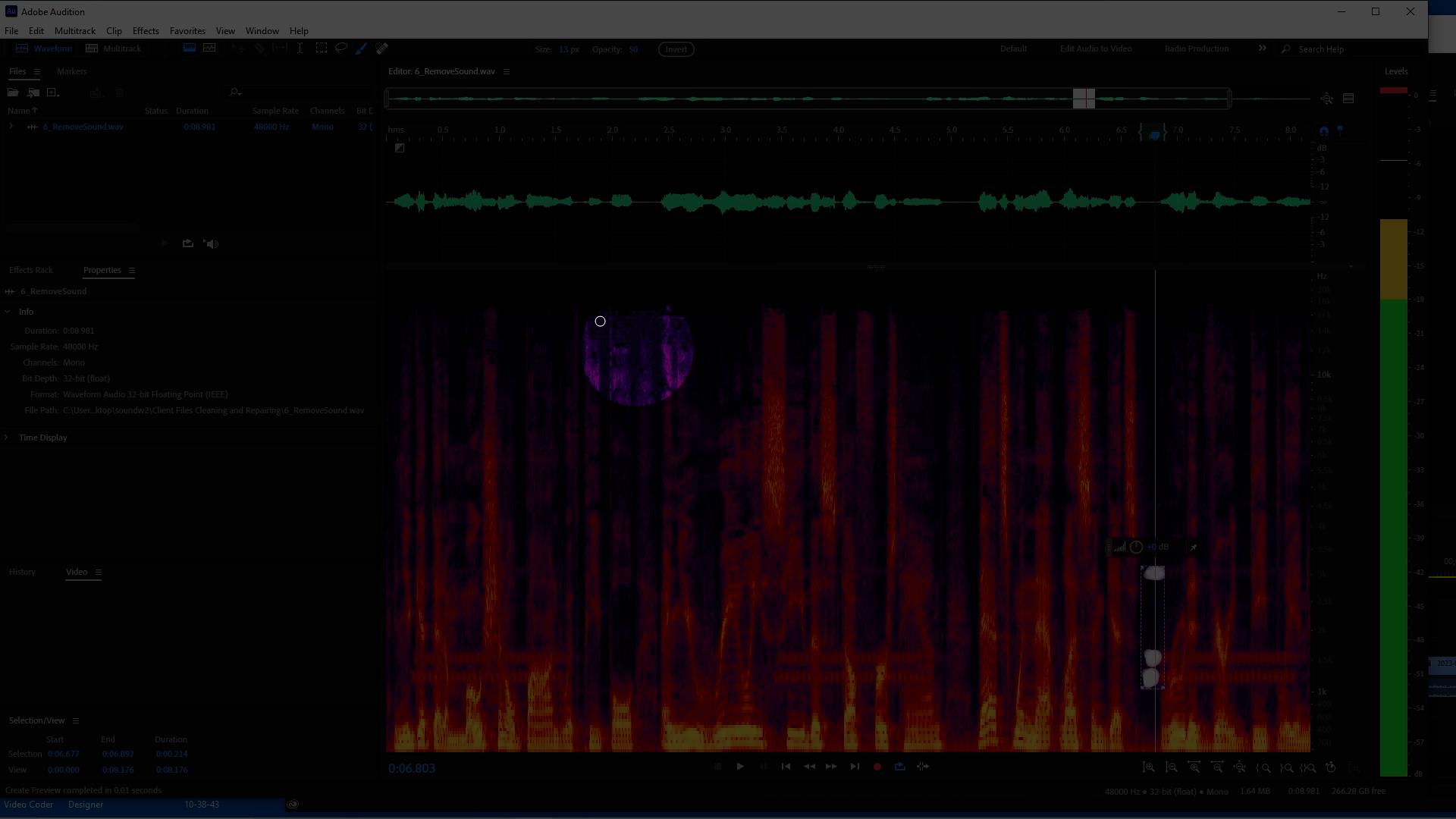This screenshot has height=819, width=1456.
Task: Select the Lasso Selection tool
Action: point(341,49)
